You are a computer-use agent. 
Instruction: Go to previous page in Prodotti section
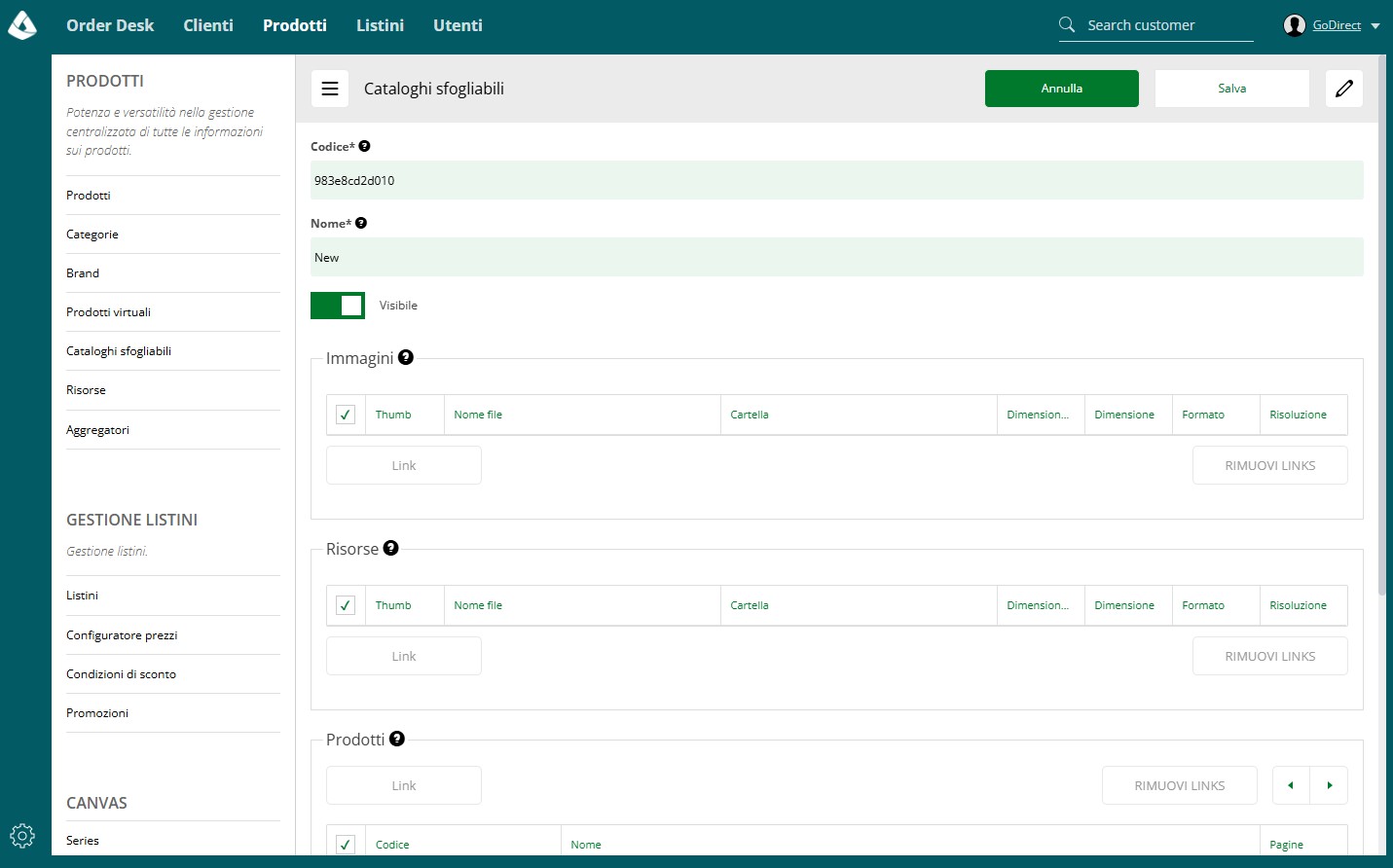tap(1291, 785)
